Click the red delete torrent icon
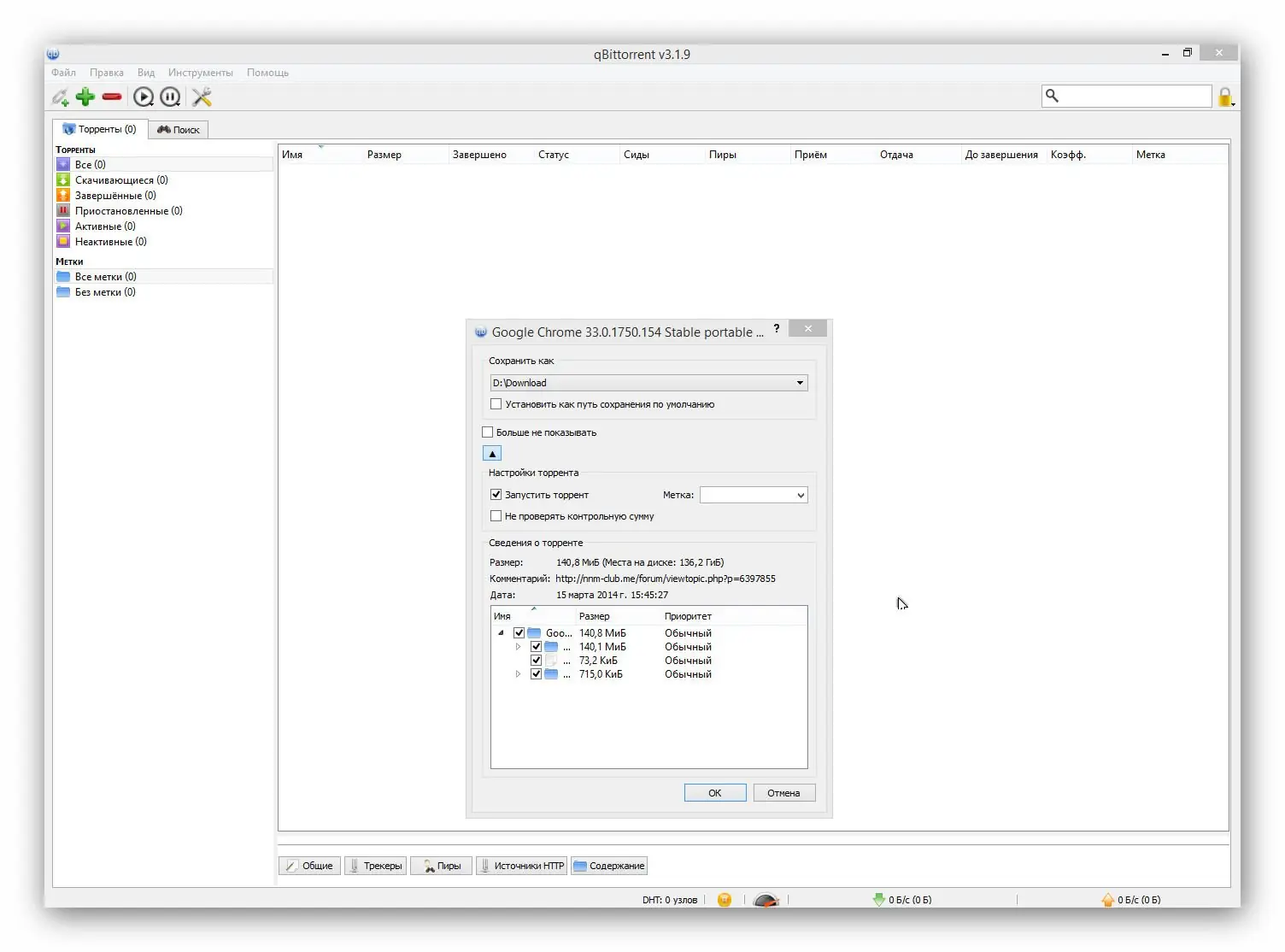 [x=111, y=97]
